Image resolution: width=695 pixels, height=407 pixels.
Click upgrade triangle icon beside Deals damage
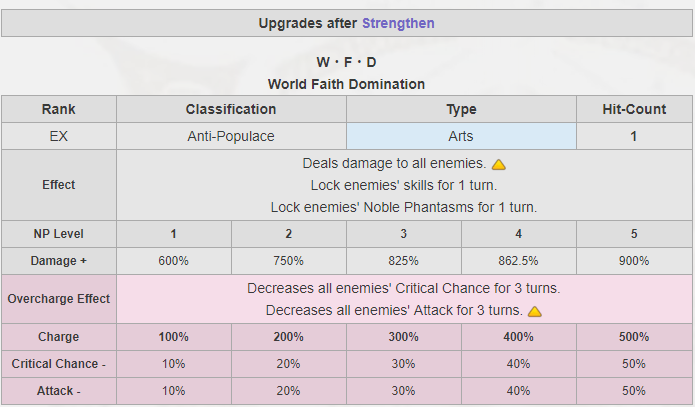(499, 164)
